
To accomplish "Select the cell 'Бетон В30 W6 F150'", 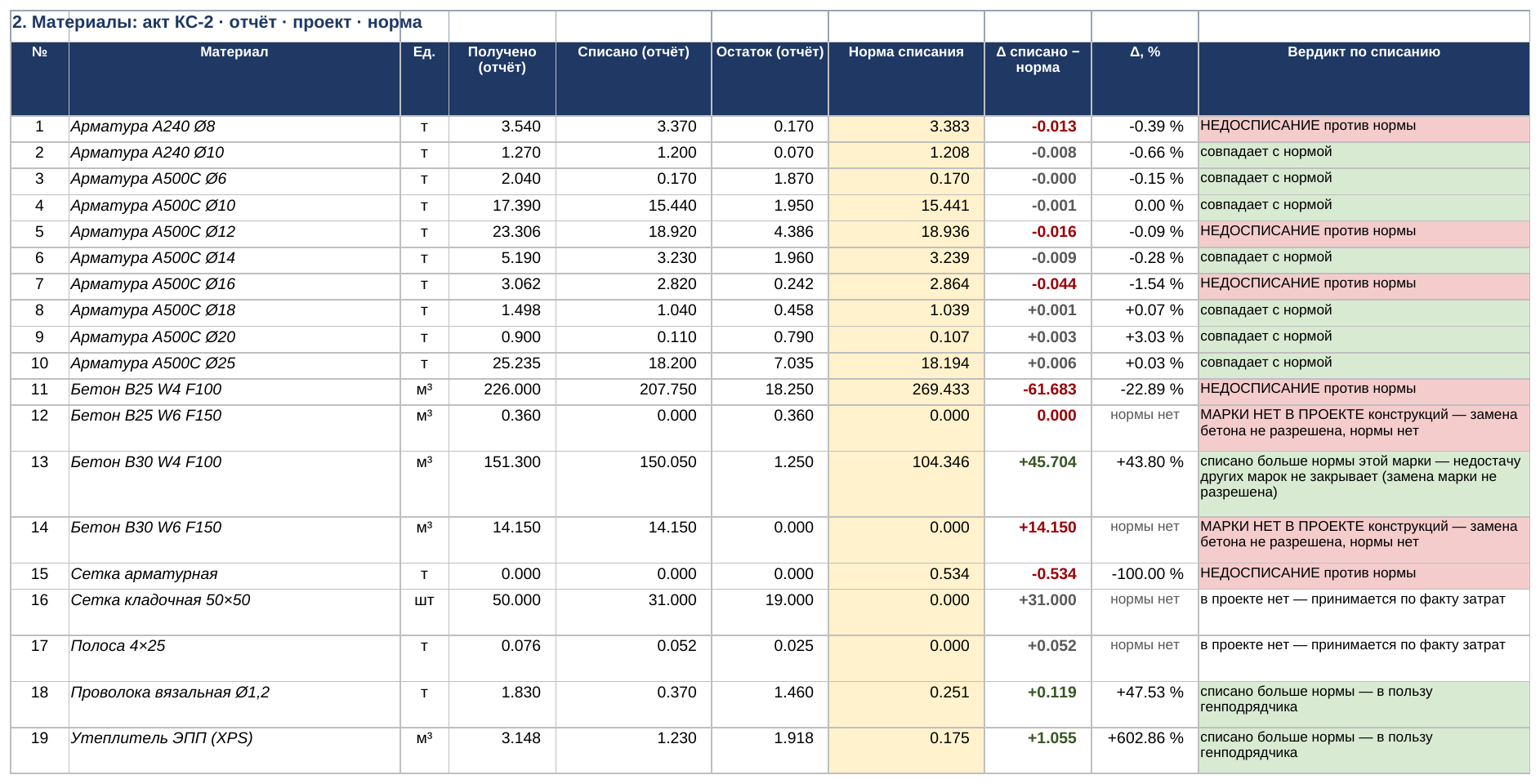I will [x=234, y=540].
